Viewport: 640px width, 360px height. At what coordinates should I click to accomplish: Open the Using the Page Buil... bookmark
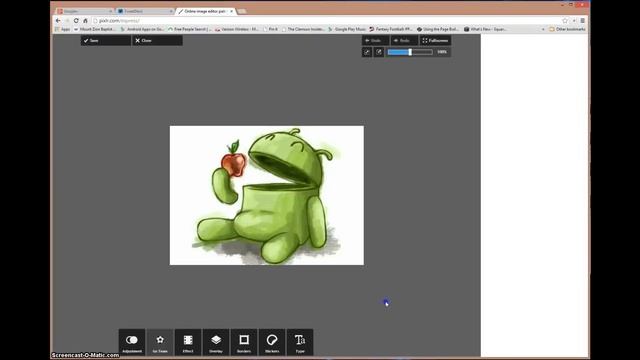point(438,29)
